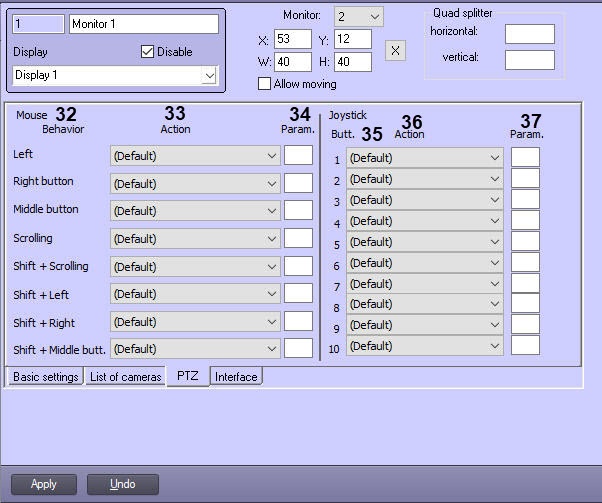Click joystick button 9 Param field

click(525, 324)
